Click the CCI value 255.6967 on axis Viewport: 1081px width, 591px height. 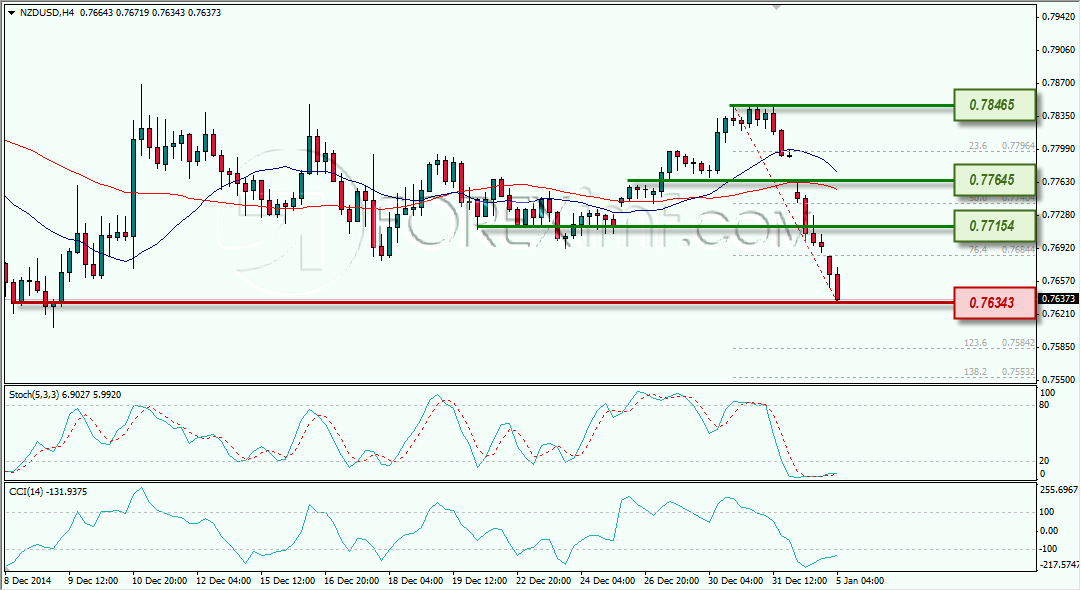[x=1059, y=489]
